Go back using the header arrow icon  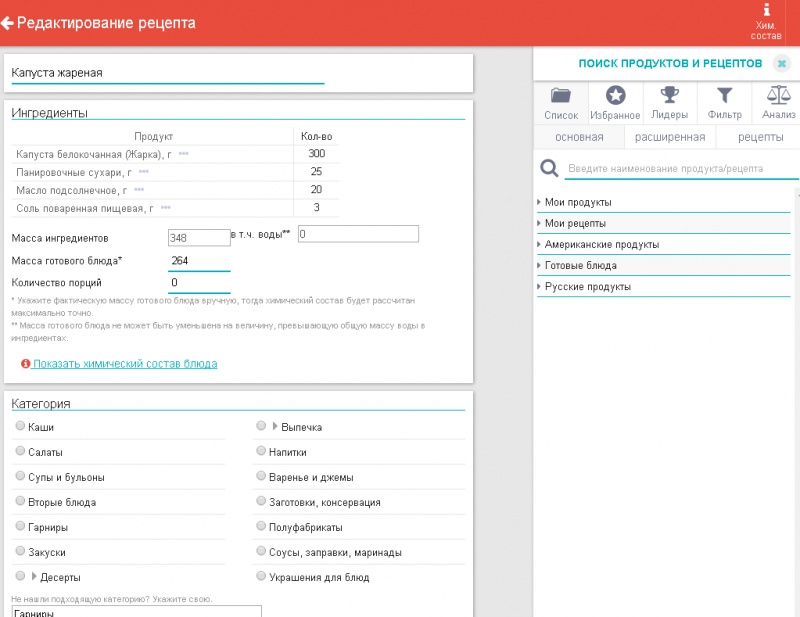click(x=7, y=23)
